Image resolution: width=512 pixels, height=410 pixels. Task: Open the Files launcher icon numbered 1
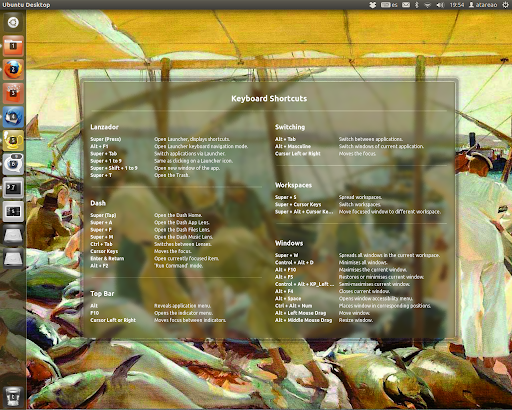click(13, 46)
